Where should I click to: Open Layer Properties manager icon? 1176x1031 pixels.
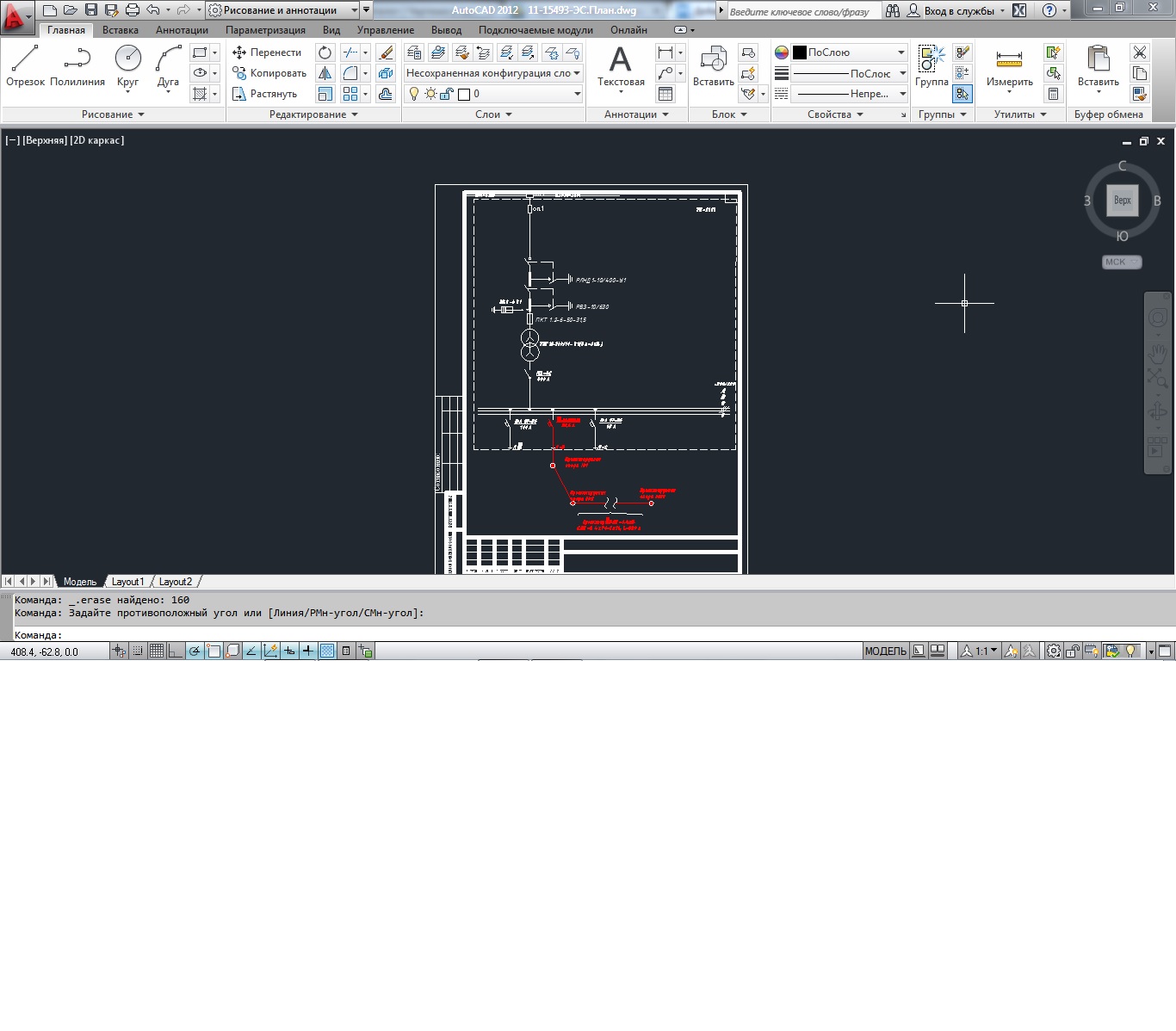pyautogui.click(x=414, y=52)
